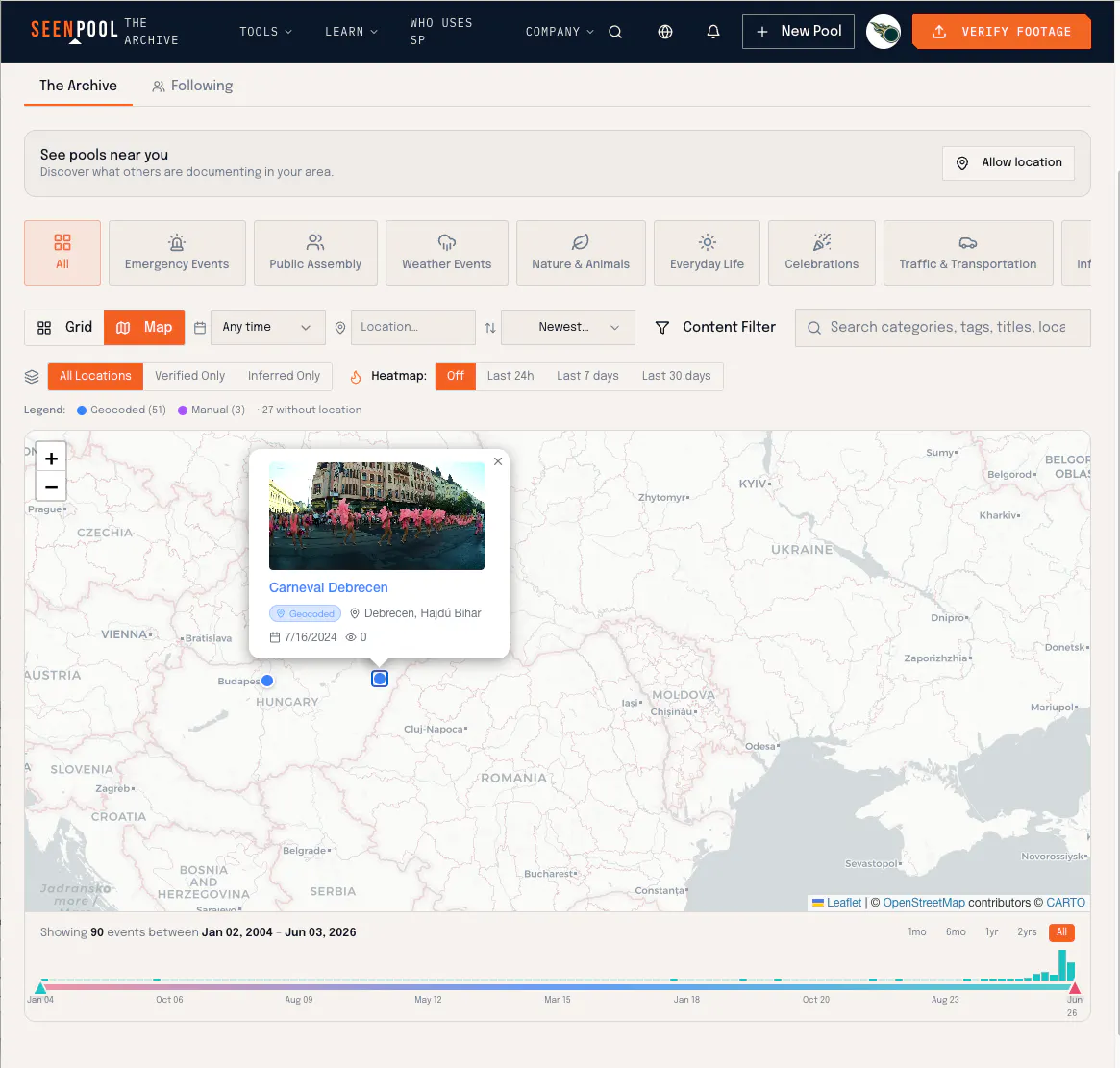Show Verified Only locations
1120x1068 pixels.
pyautogui.click(x=190, y=377)
